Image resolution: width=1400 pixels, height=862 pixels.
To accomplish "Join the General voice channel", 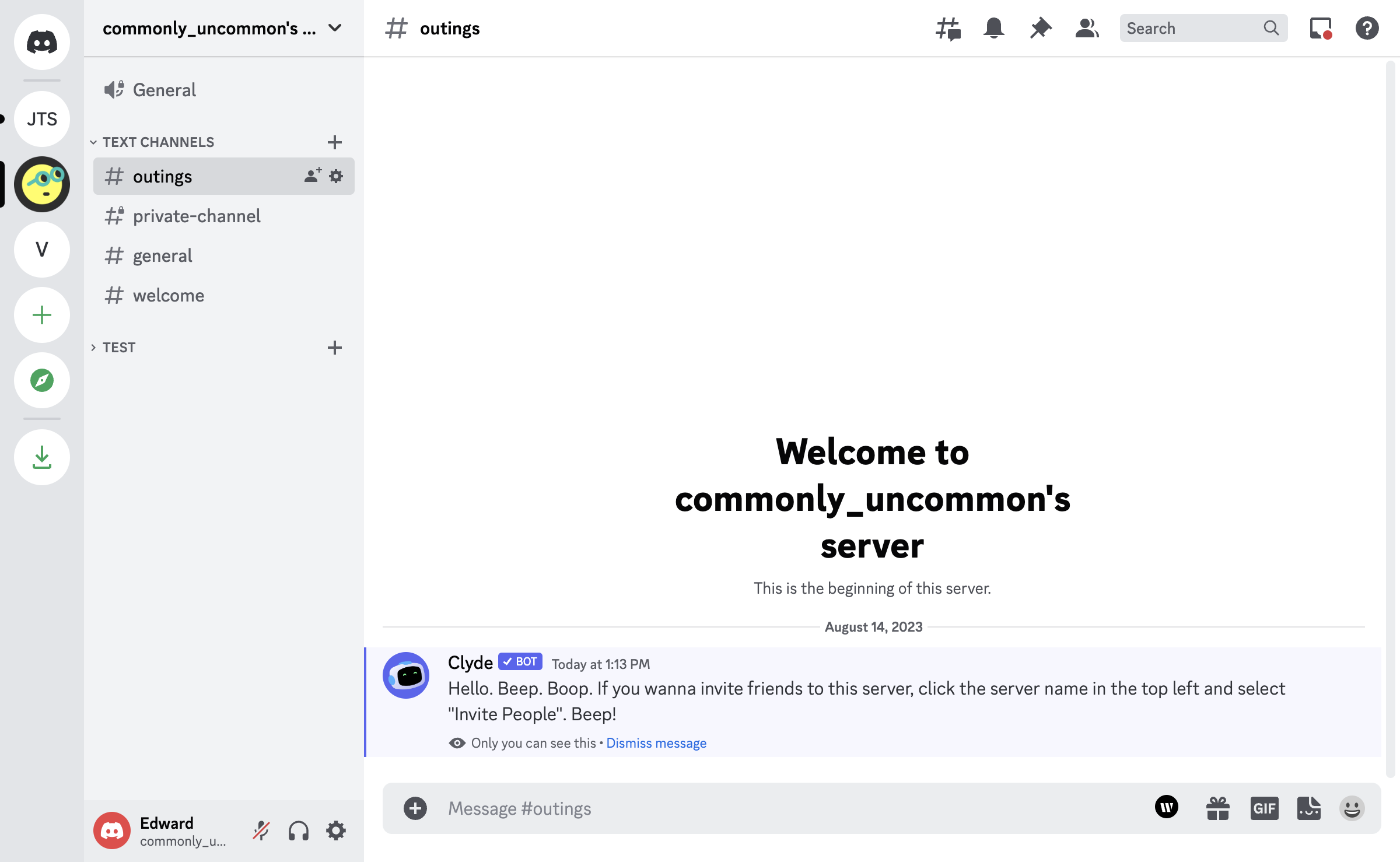I will click(x=224, y=90).
